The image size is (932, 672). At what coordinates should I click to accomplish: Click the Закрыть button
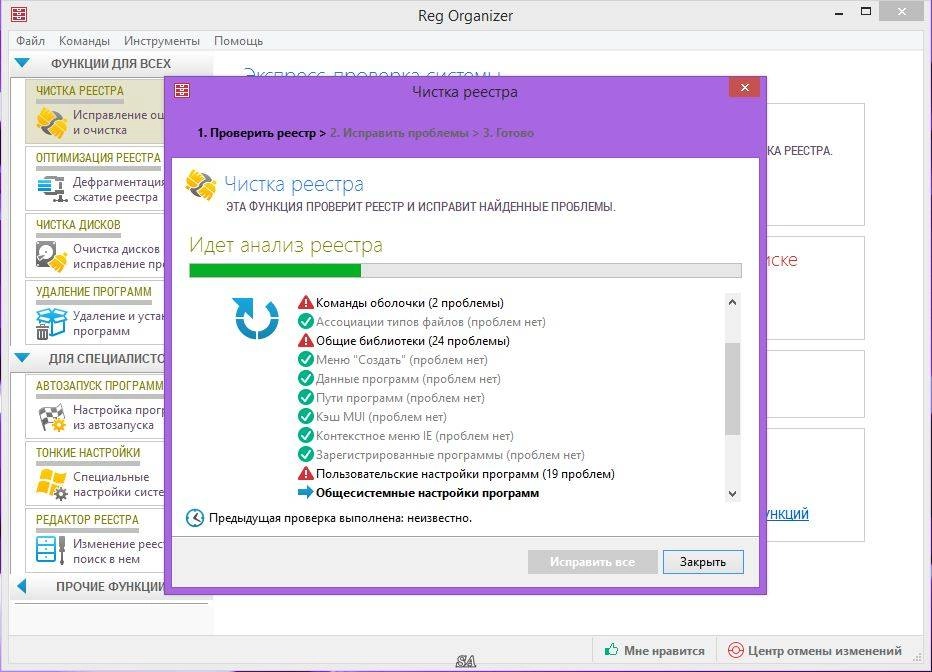703,562
